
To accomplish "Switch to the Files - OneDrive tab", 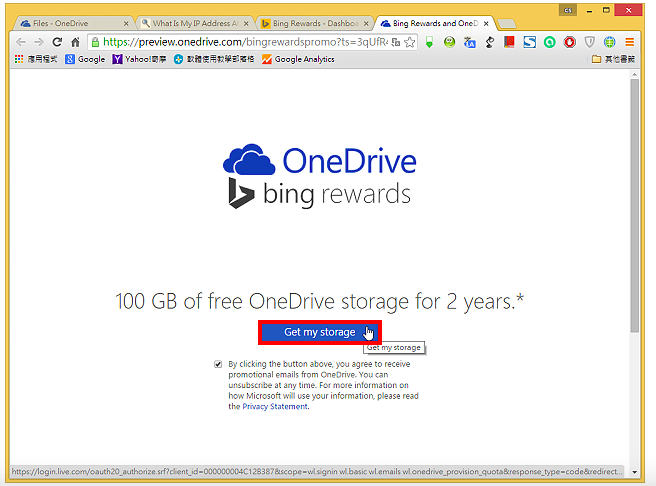I will (x=71, y=23).
